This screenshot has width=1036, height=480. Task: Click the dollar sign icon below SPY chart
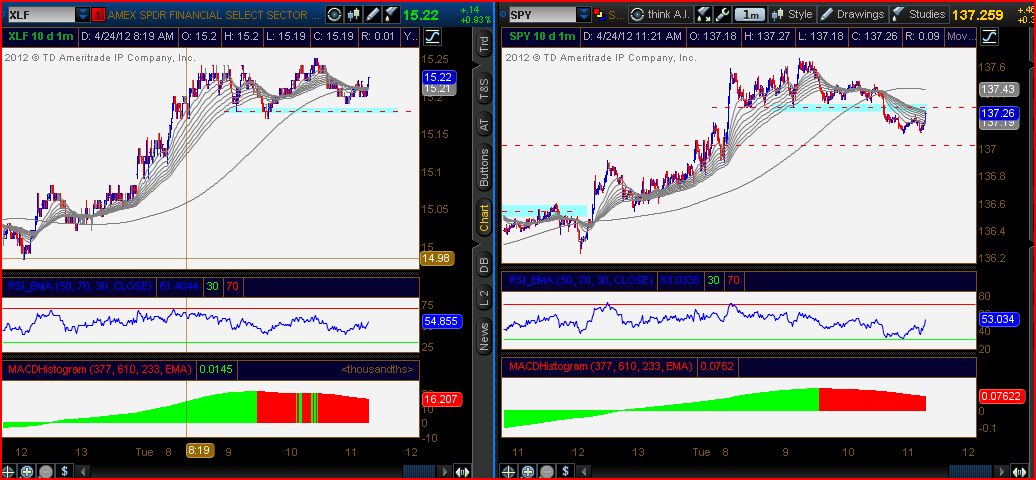point(564,472)
